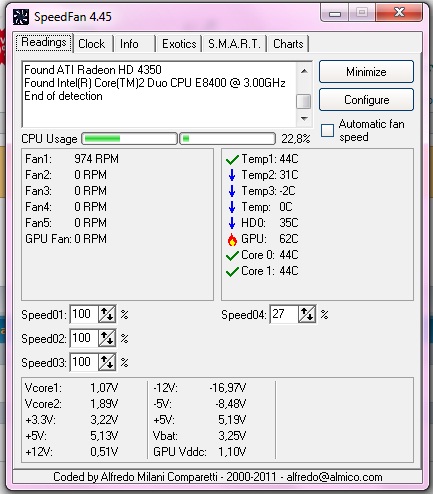Click the Minimize button
The image size is (433, 495).
(366, 72)
